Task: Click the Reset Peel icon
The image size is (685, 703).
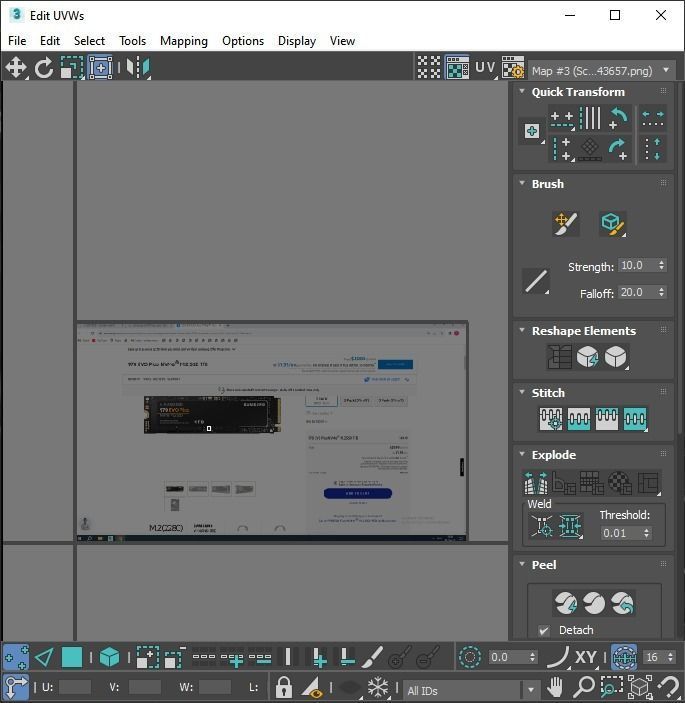Action: (x=622, y=603)
